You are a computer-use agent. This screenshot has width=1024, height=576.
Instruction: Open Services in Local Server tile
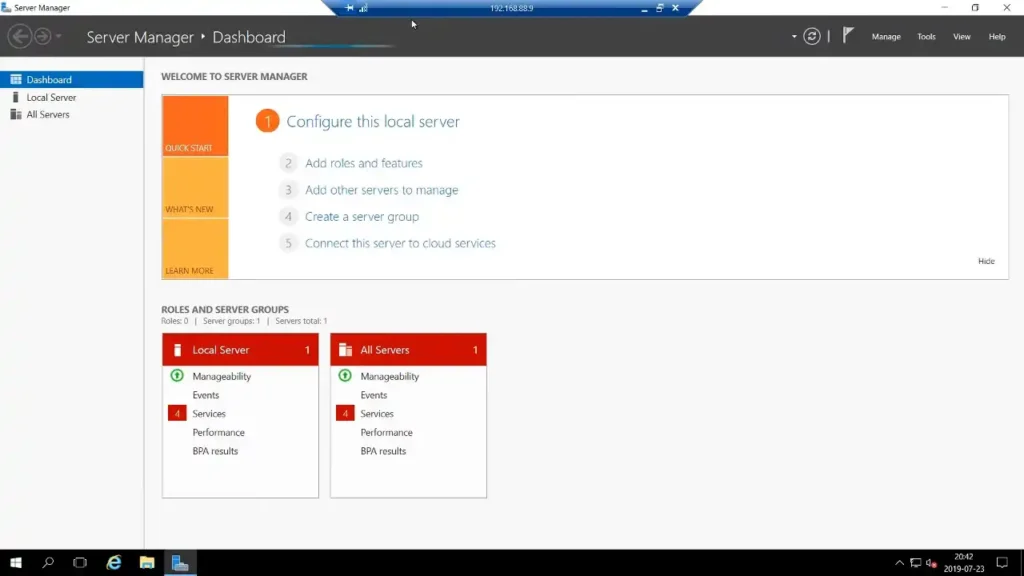click(209, 414)
